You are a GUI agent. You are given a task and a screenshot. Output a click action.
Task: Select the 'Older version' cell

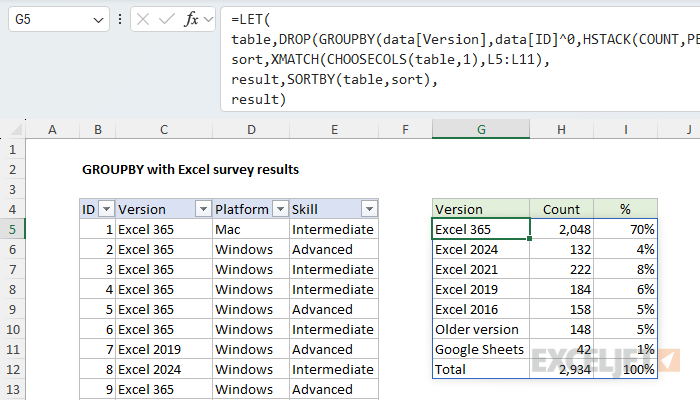click(481, 329)
